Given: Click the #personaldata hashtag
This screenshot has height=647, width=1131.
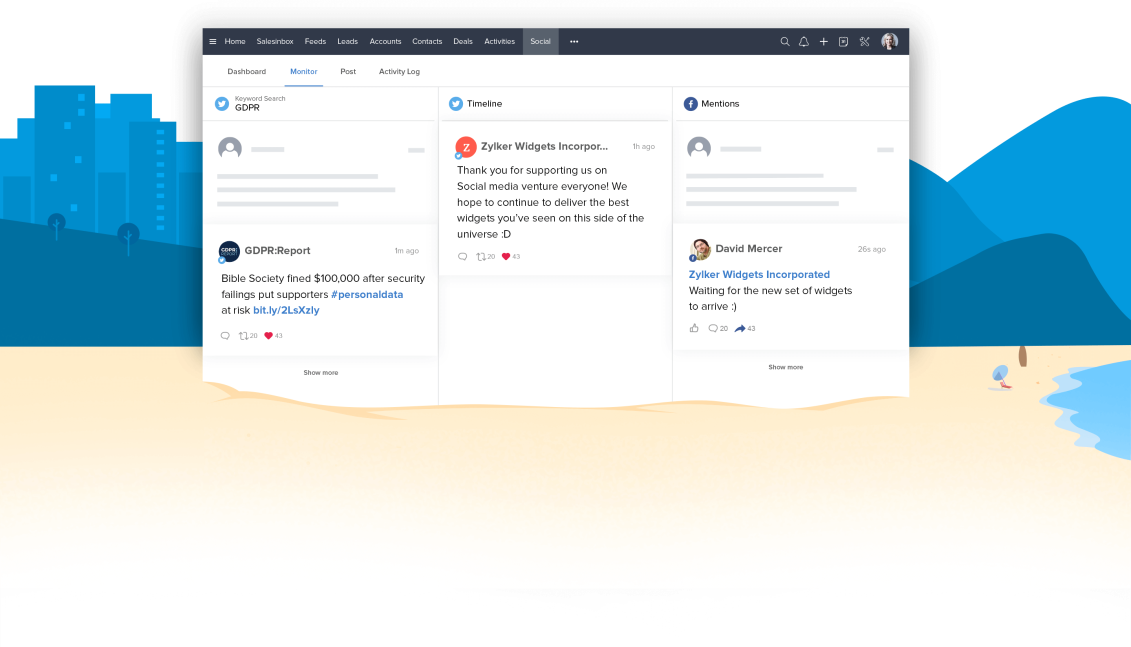Looking at the screenshot, I should (x=367, y=294).
